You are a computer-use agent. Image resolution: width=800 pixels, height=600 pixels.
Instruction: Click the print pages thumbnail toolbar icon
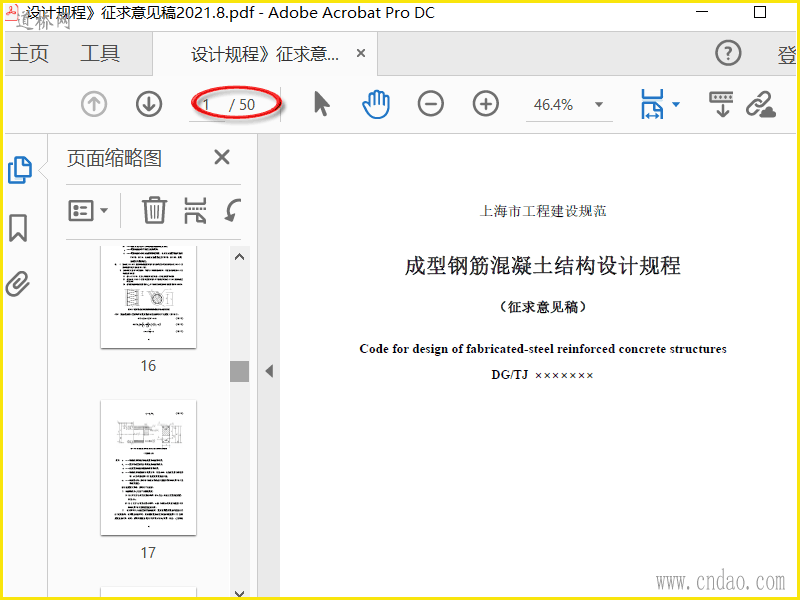pyautogui.click(x=195, y=210)
